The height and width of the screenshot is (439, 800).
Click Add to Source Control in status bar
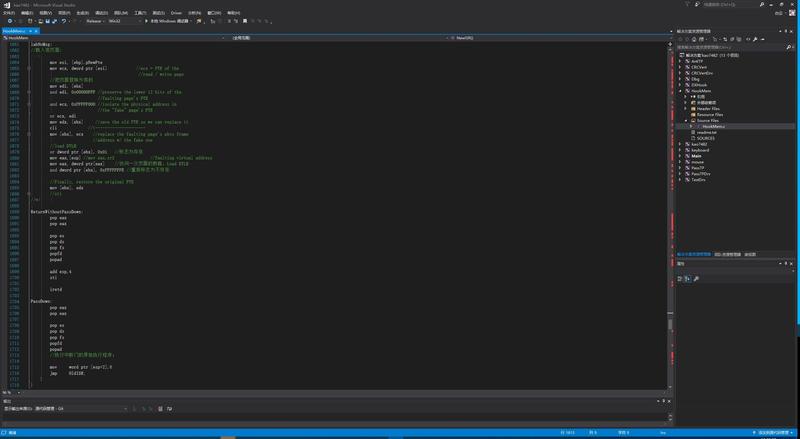(x=772, y=433)
